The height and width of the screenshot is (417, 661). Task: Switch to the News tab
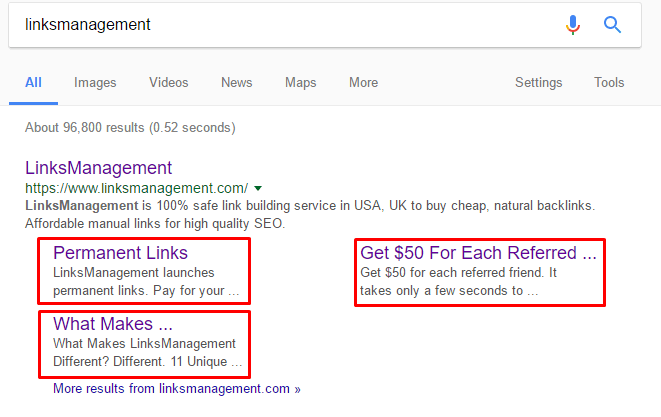pos(236,82)
